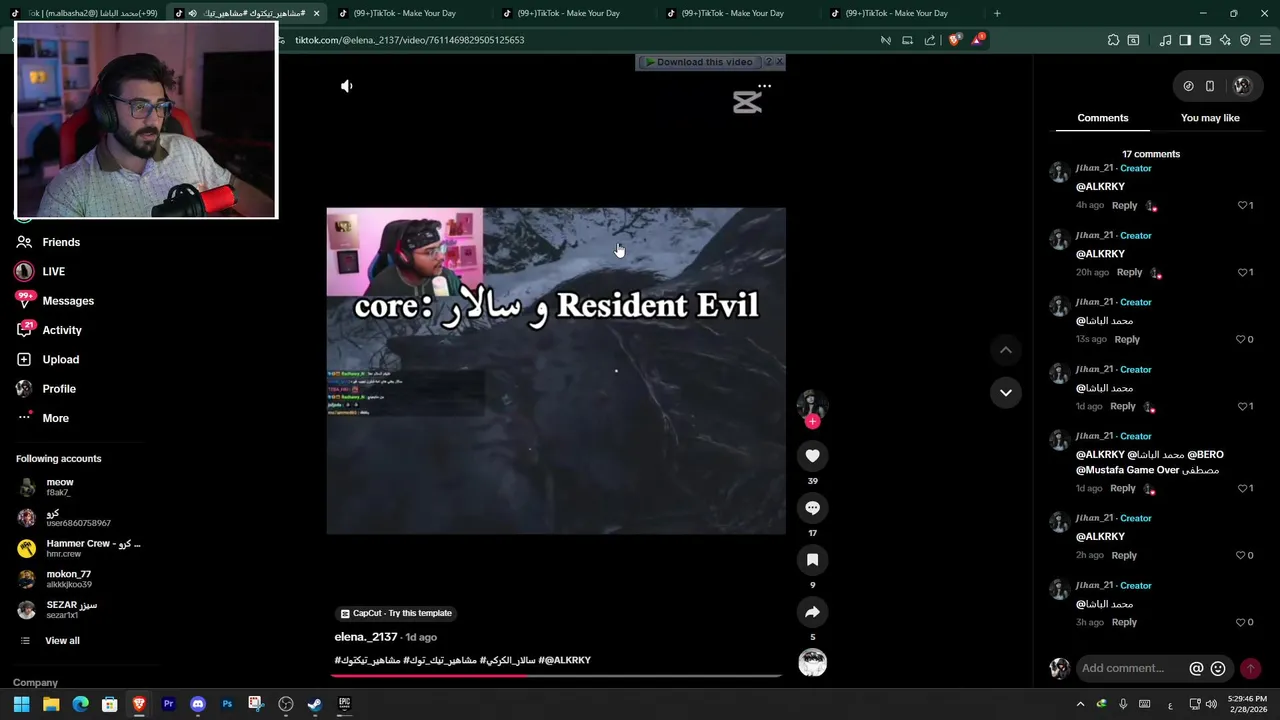The width and height of the screenshot is (1280, 720).
Task: Switch to the You may like tab
Action: pos(1210,118)
